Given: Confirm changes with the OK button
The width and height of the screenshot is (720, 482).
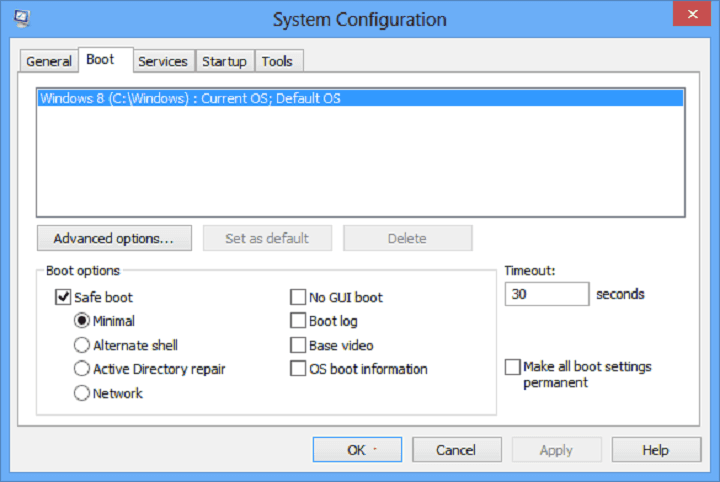Looking at the screenshot, I should pos(357,449).
